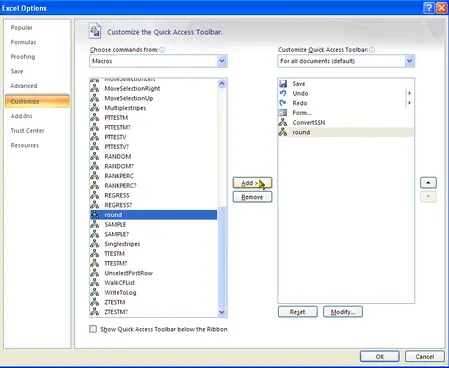Confirm with the OK button
Screen dimensions: 449x368
point(380,356)
